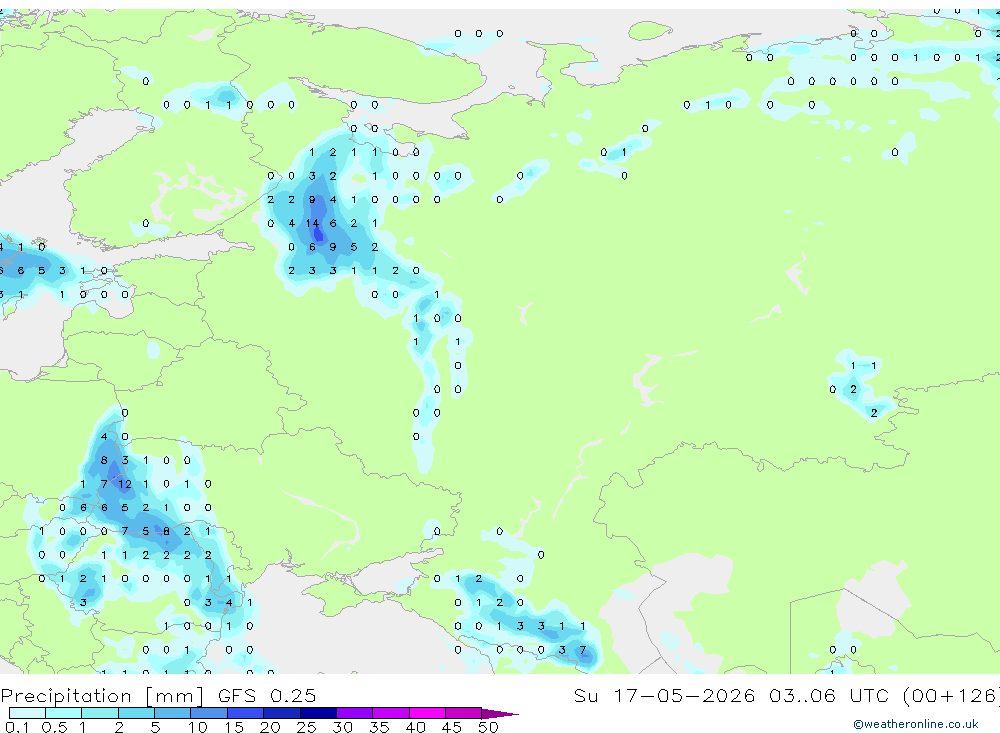Viewport: 1000px width, 733px height.
Task: Select the '(00+126)' forecast offset text
Action: 951,695
